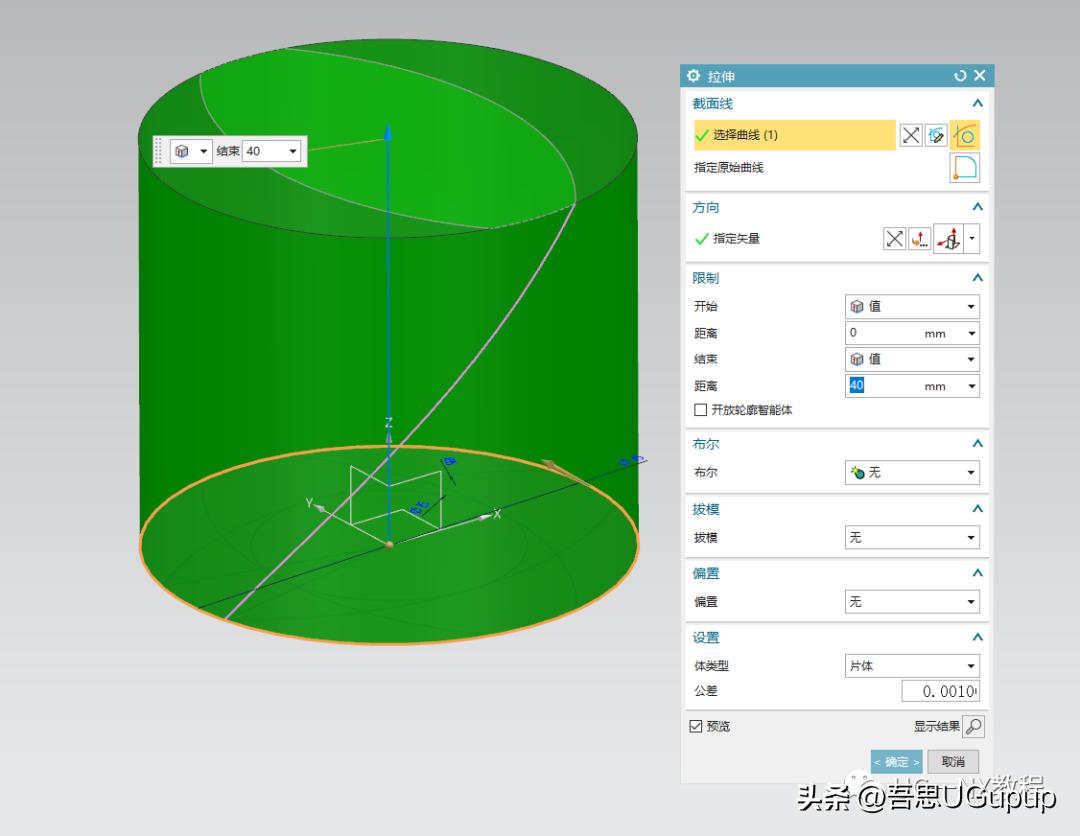Viewport: 1080px width, 836px height.
Task: Enable the 开放轮廓智能体 checkbox
Action: coord(700,410)
